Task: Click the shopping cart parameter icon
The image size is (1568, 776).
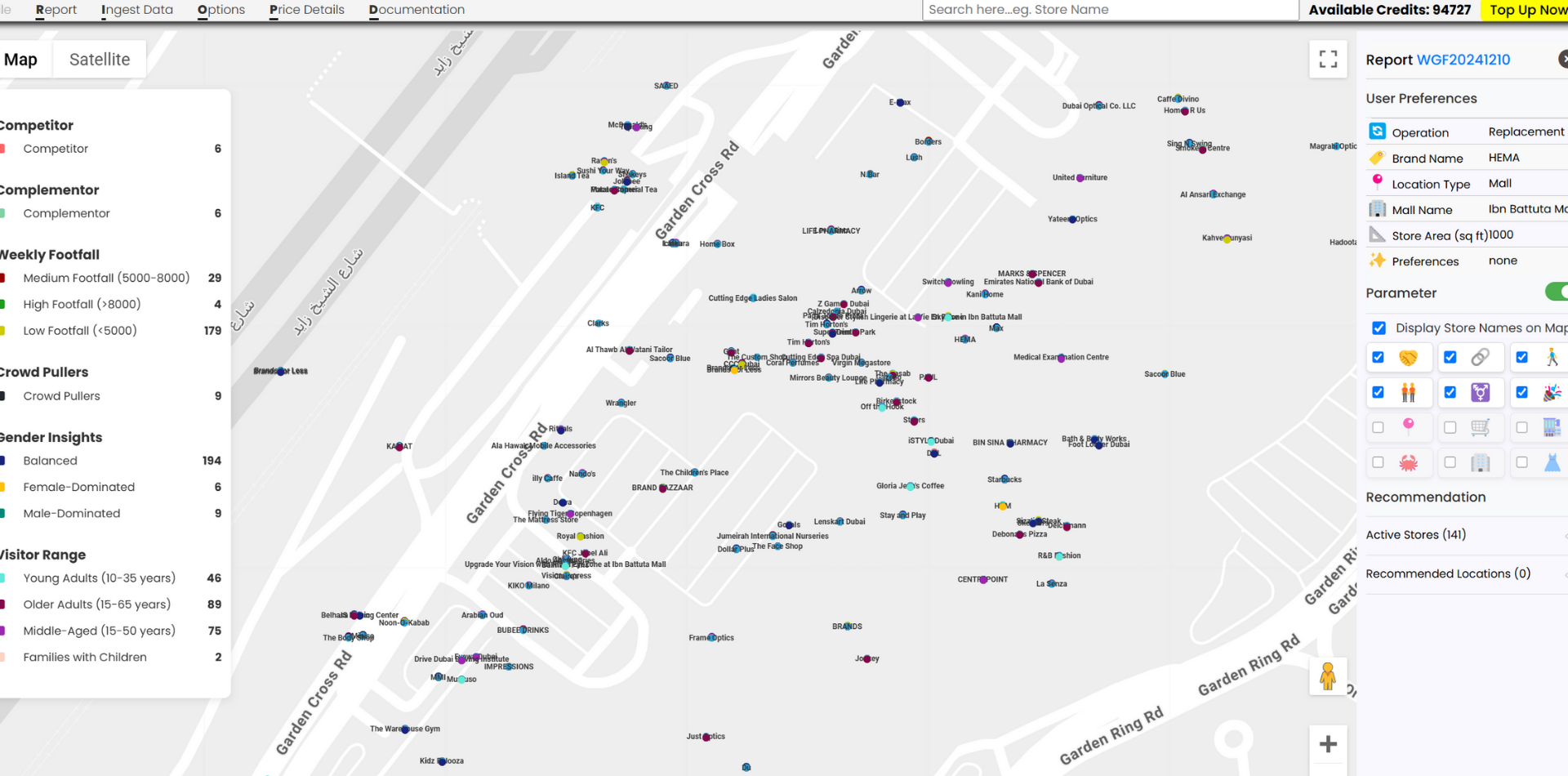Action: tap(1480, 427)
